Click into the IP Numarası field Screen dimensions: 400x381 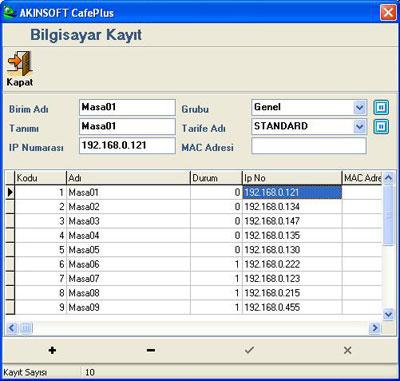point(127,146)
